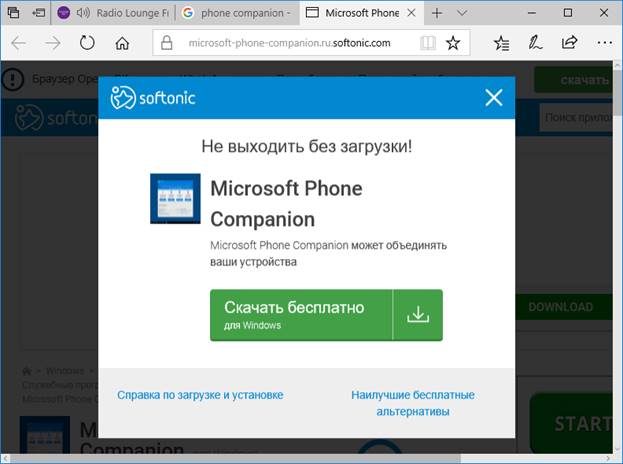Open the Microsoft Phone Companion app thumbnail
Screen dimensions: 623x464
click(175, 199)
